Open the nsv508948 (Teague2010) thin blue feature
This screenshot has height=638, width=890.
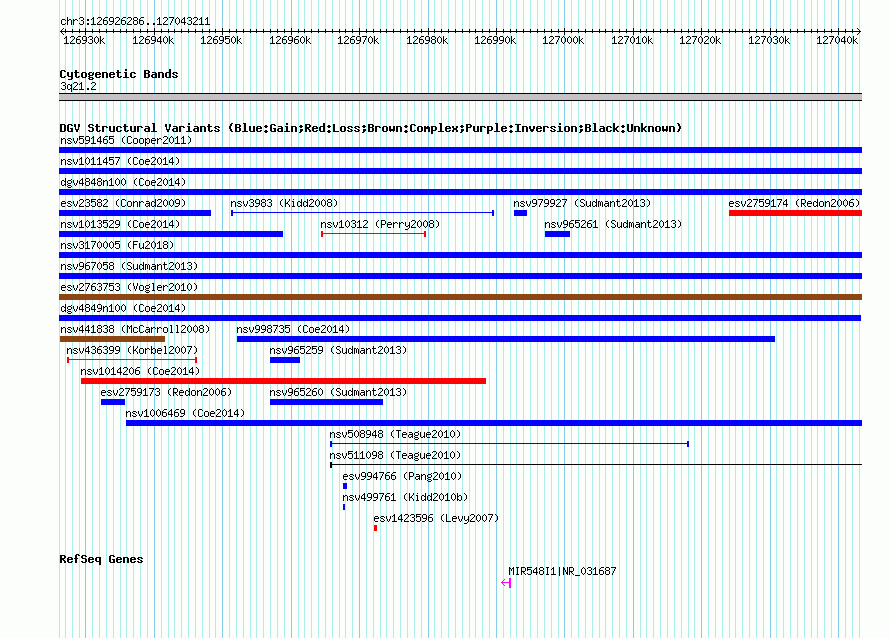pos(509,444)
